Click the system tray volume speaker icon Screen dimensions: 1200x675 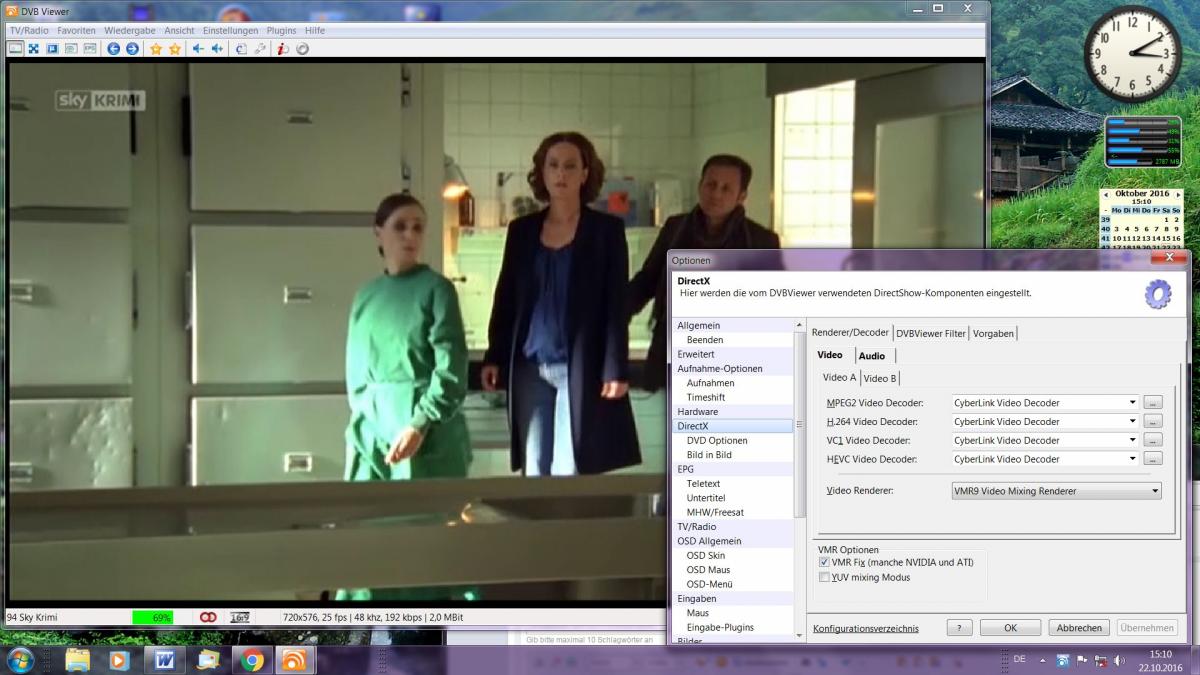click(1118, 660)
